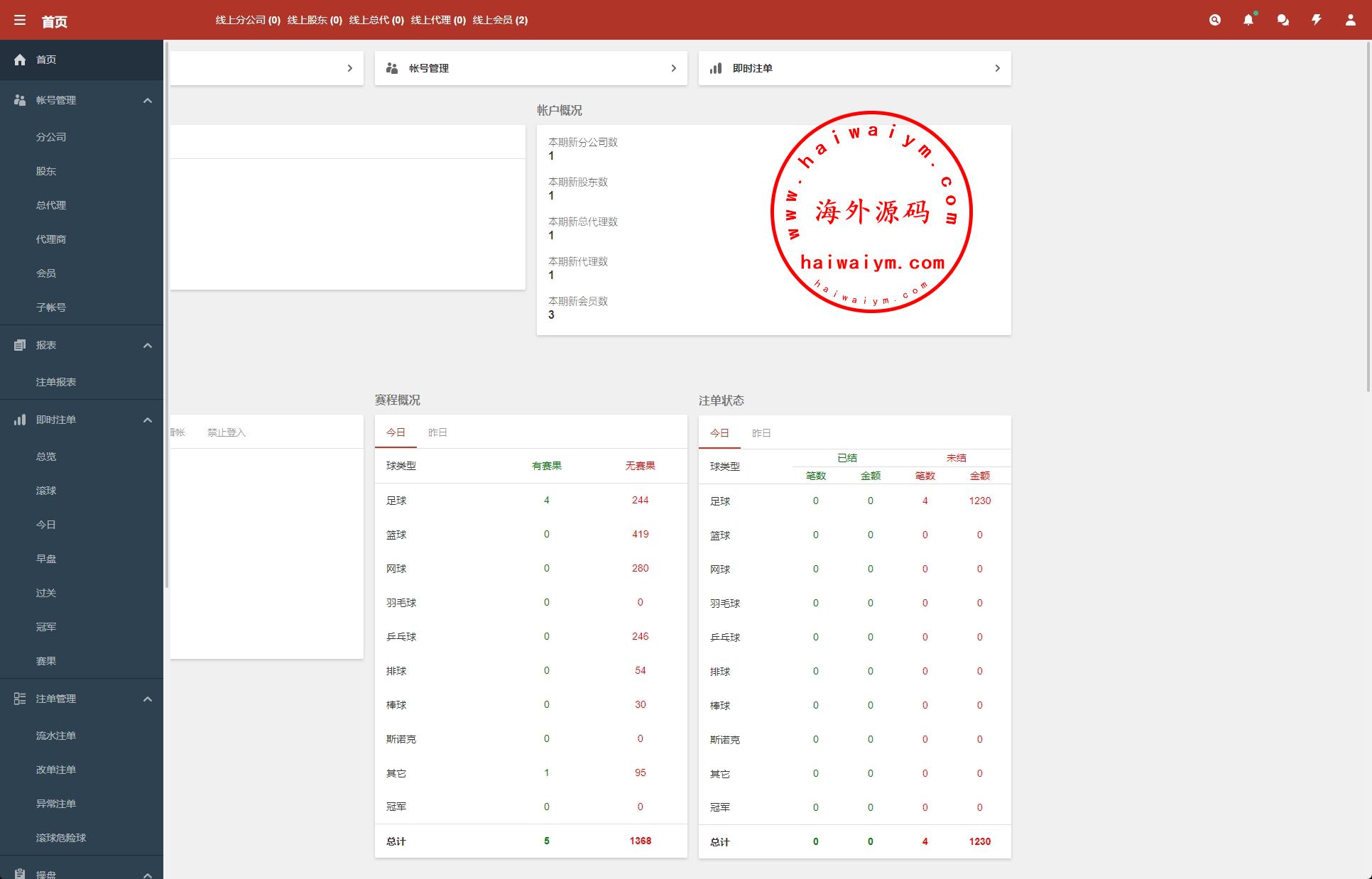Open the user profile icon
Image resolution: width=1372 pixels, height=879 pixels.
pyautogui.click(x=1350, y=20)
